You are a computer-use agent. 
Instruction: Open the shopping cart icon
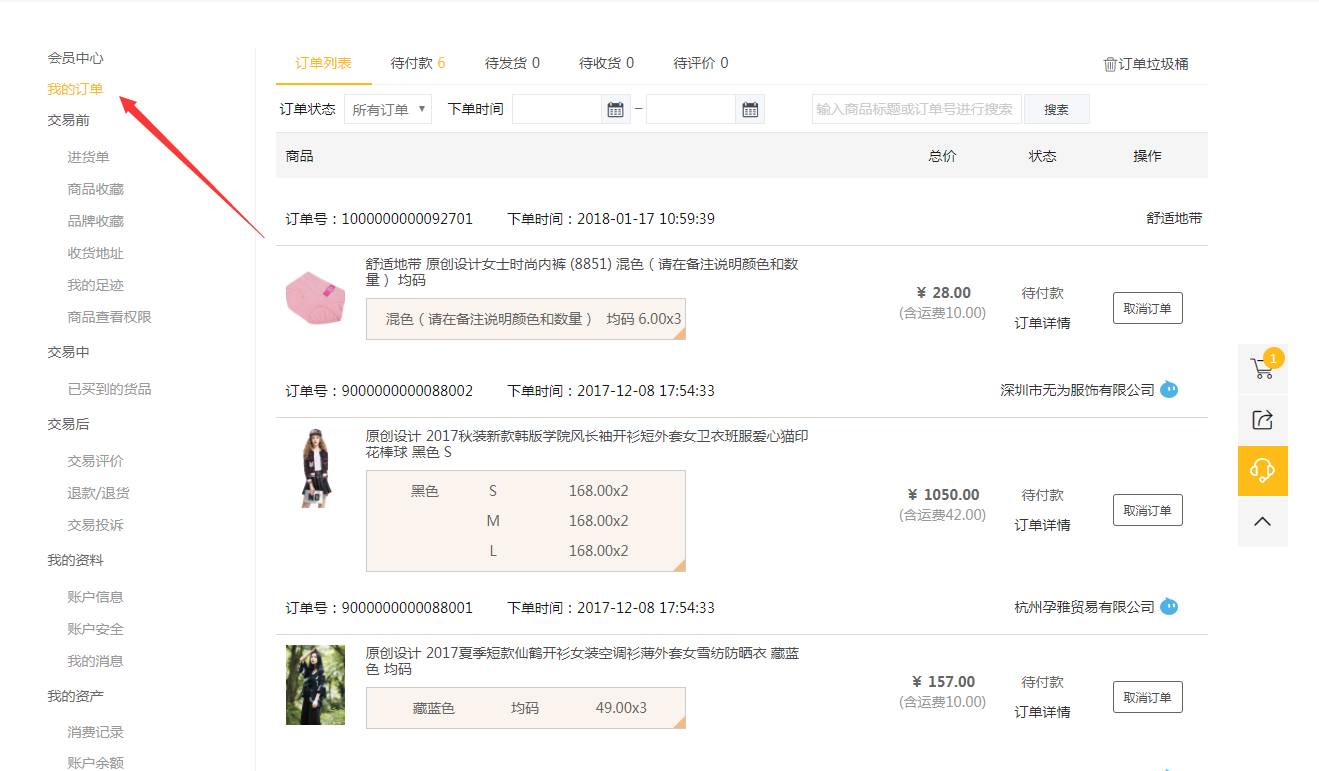coord(1262,369)
